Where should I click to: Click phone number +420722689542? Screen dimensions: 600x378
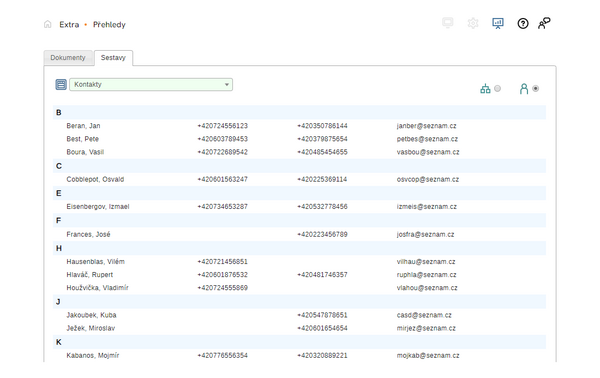point(223,152)
